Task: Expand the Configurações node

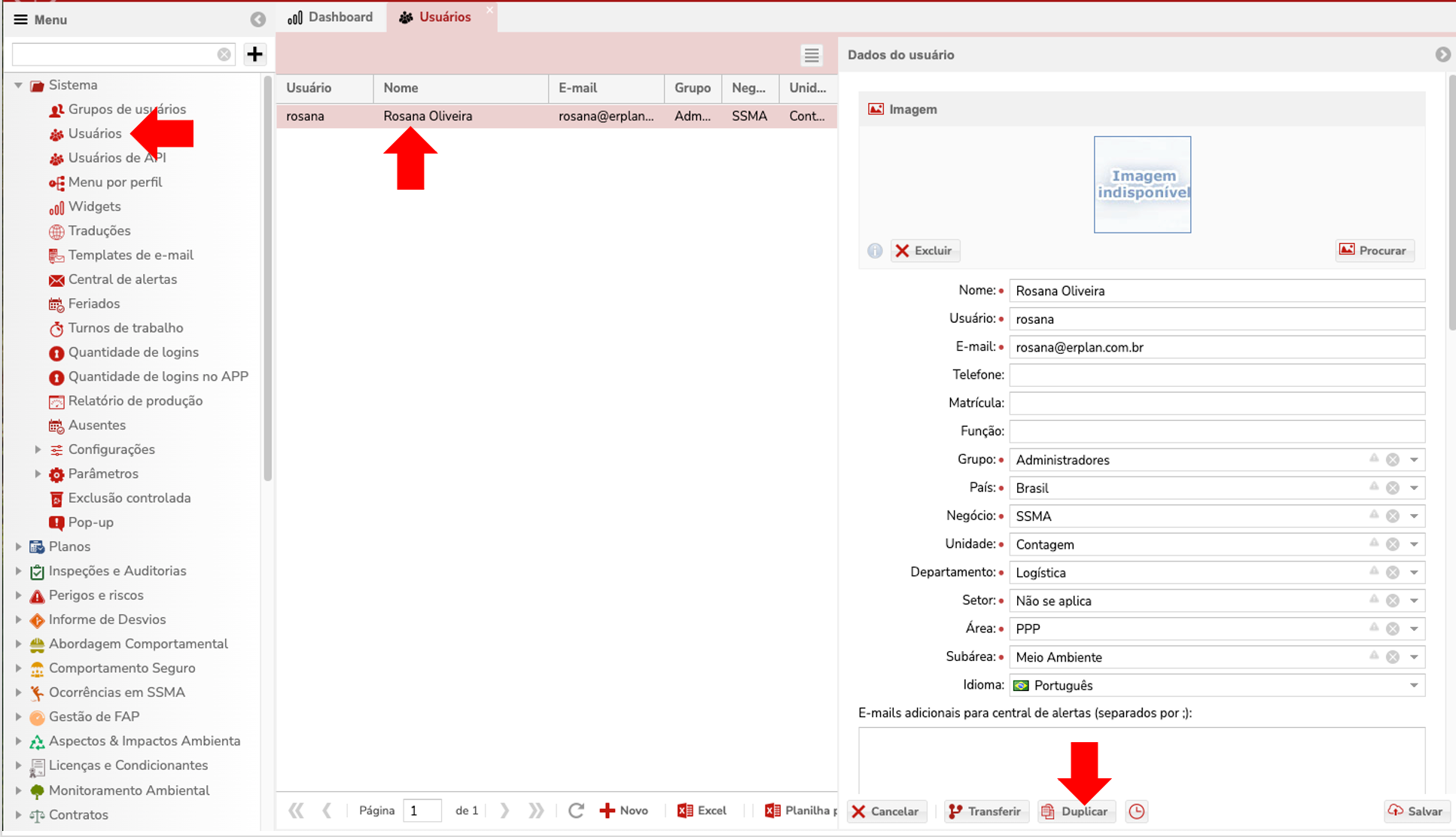Action: [x=38, y=449]
